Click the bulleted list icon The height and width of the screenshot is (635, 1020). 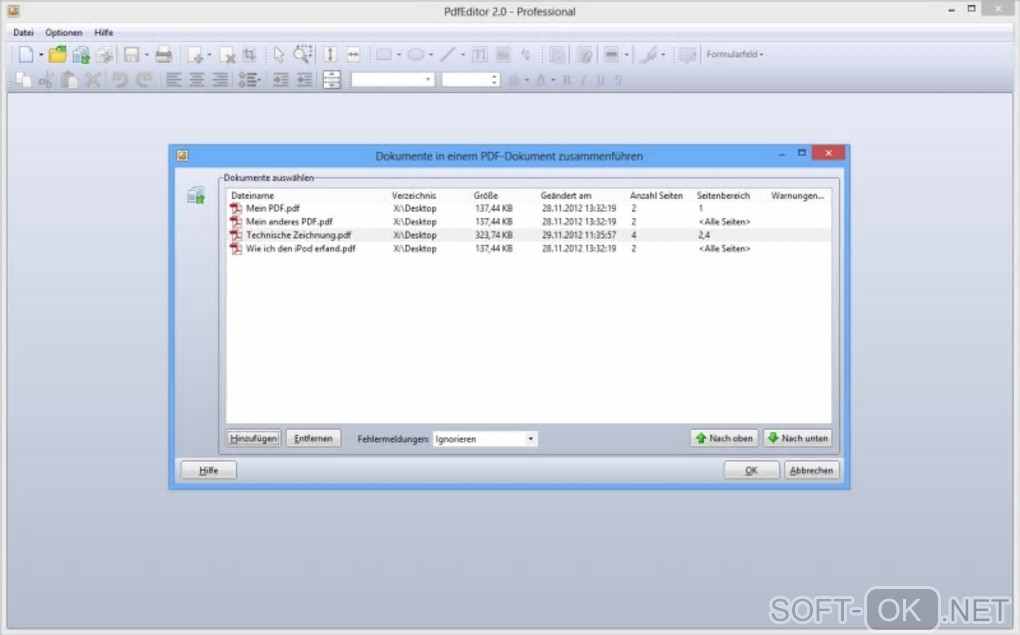pos(248,80)
